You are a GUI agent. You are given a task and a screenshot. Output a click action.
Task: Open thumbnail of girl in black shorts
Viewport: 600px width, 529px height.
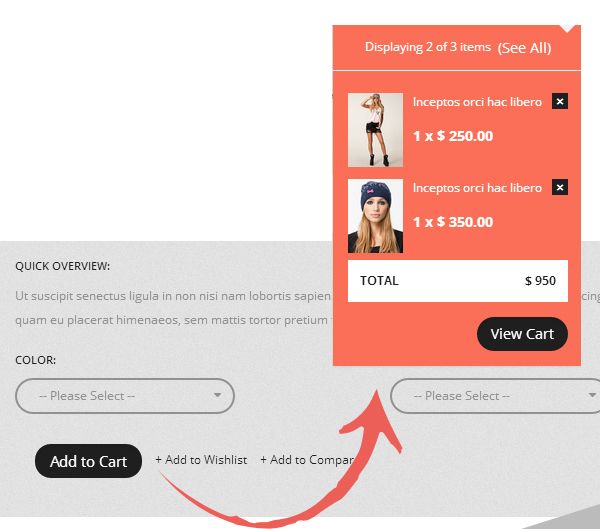(x=375, y=130)
